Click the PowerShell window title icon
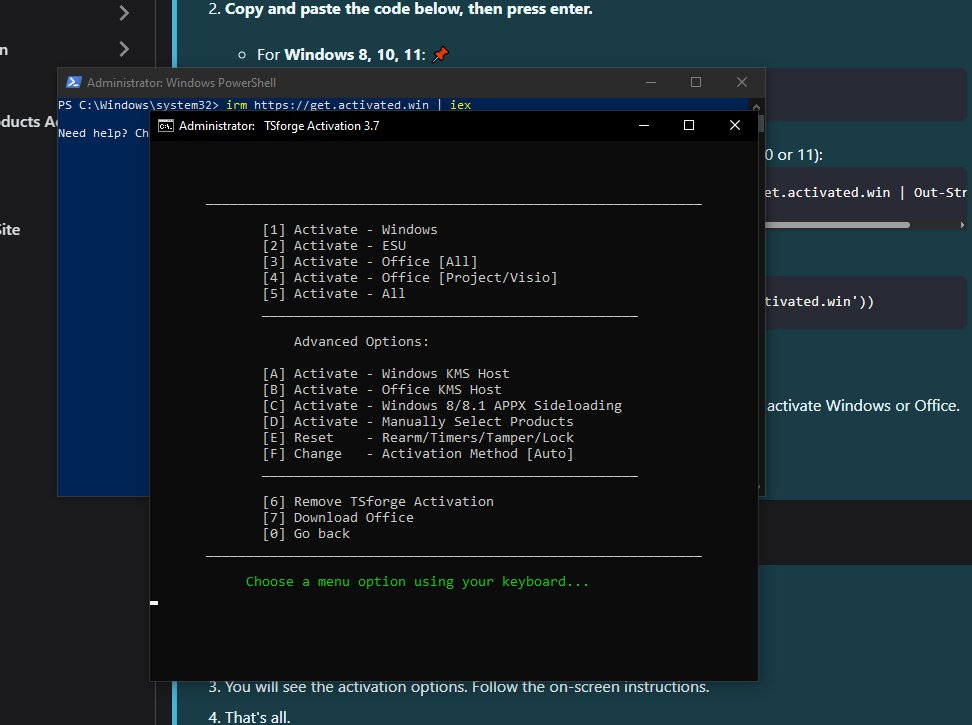The width and height of the screenshot is (972, 725). [74, 82]
